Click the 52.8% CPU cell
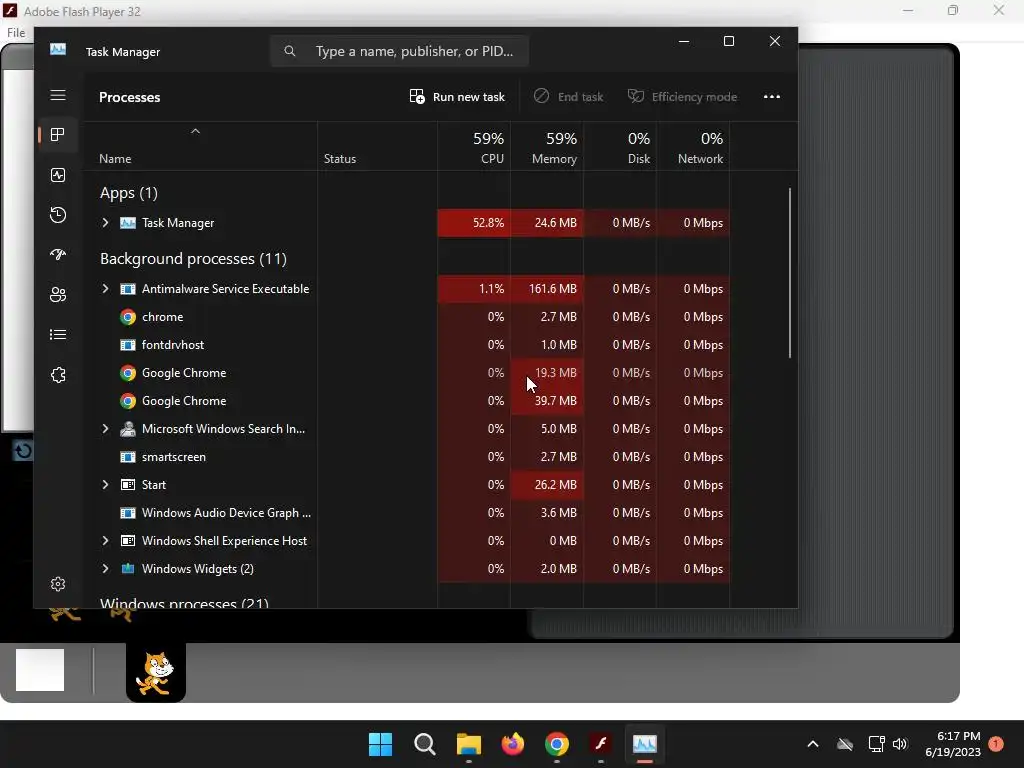The height and width of the screenshot is (768, 1024). click(x=474, y=223)
